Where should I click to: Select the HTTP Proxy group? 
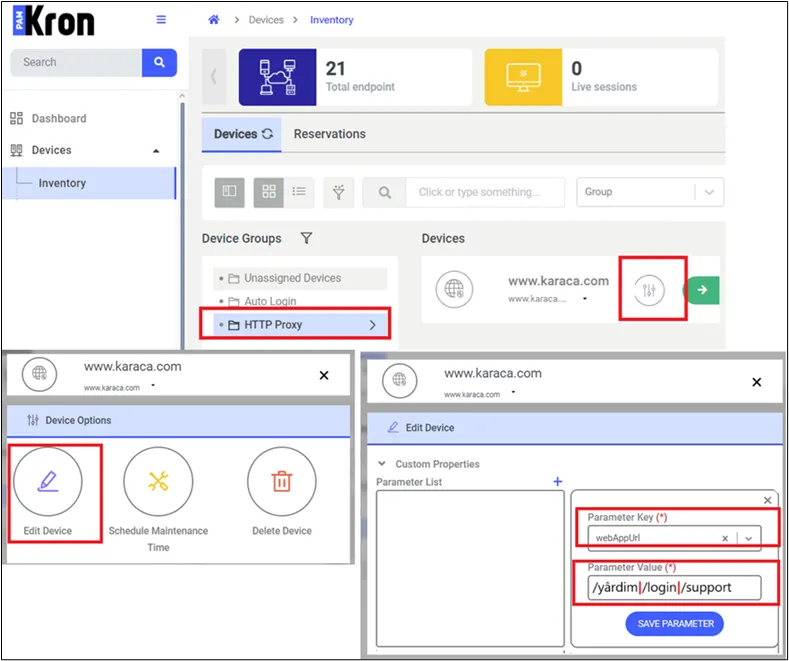click(x=300, y=325)
